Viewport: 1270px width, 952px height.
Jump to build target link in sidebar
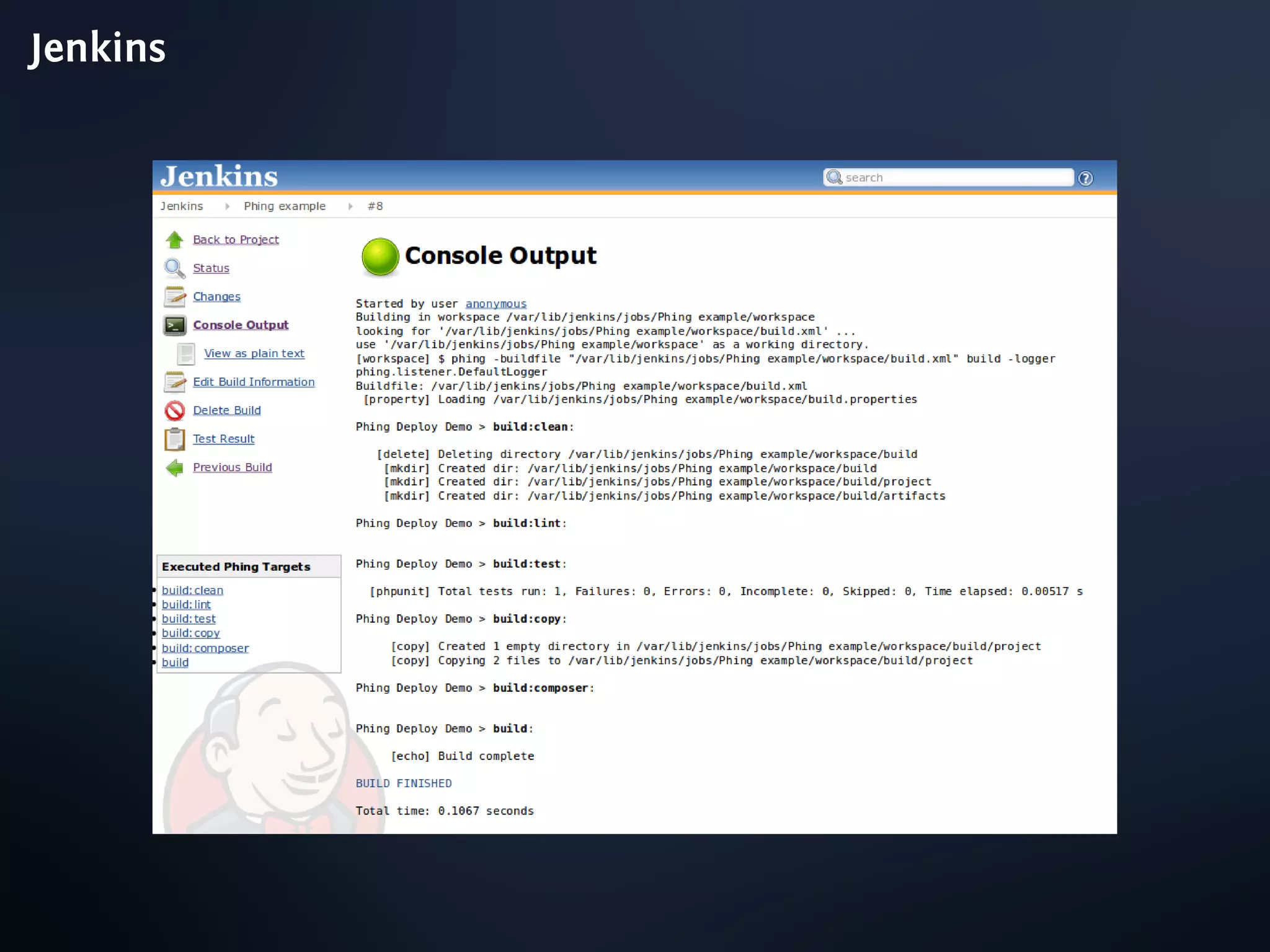click(x=175, y=663)
